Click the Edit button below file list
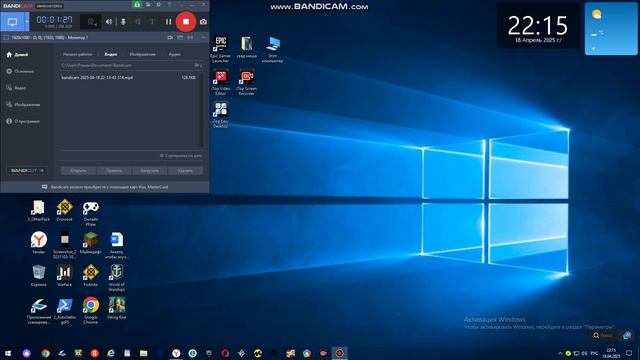 click(114, 171)
